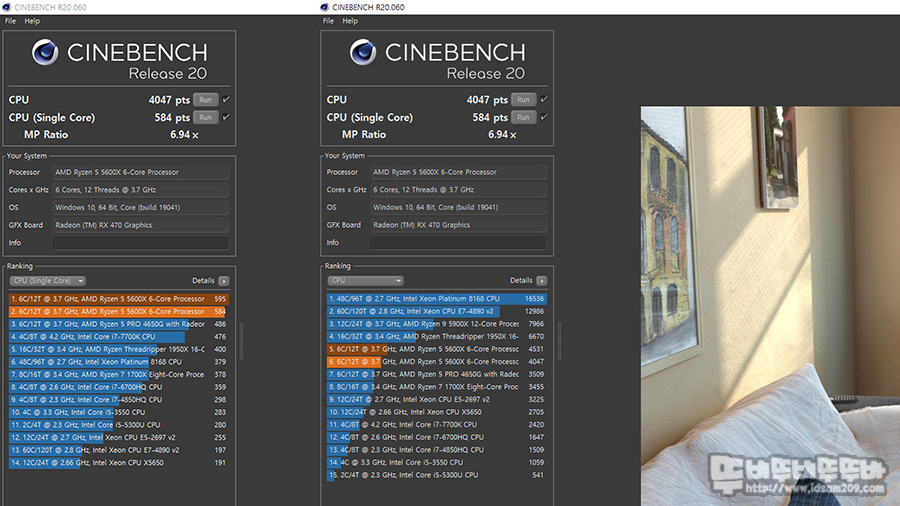900x506 pixels.
Task: Click Cinebench logo in left window
Action: [x=45, y=52]
